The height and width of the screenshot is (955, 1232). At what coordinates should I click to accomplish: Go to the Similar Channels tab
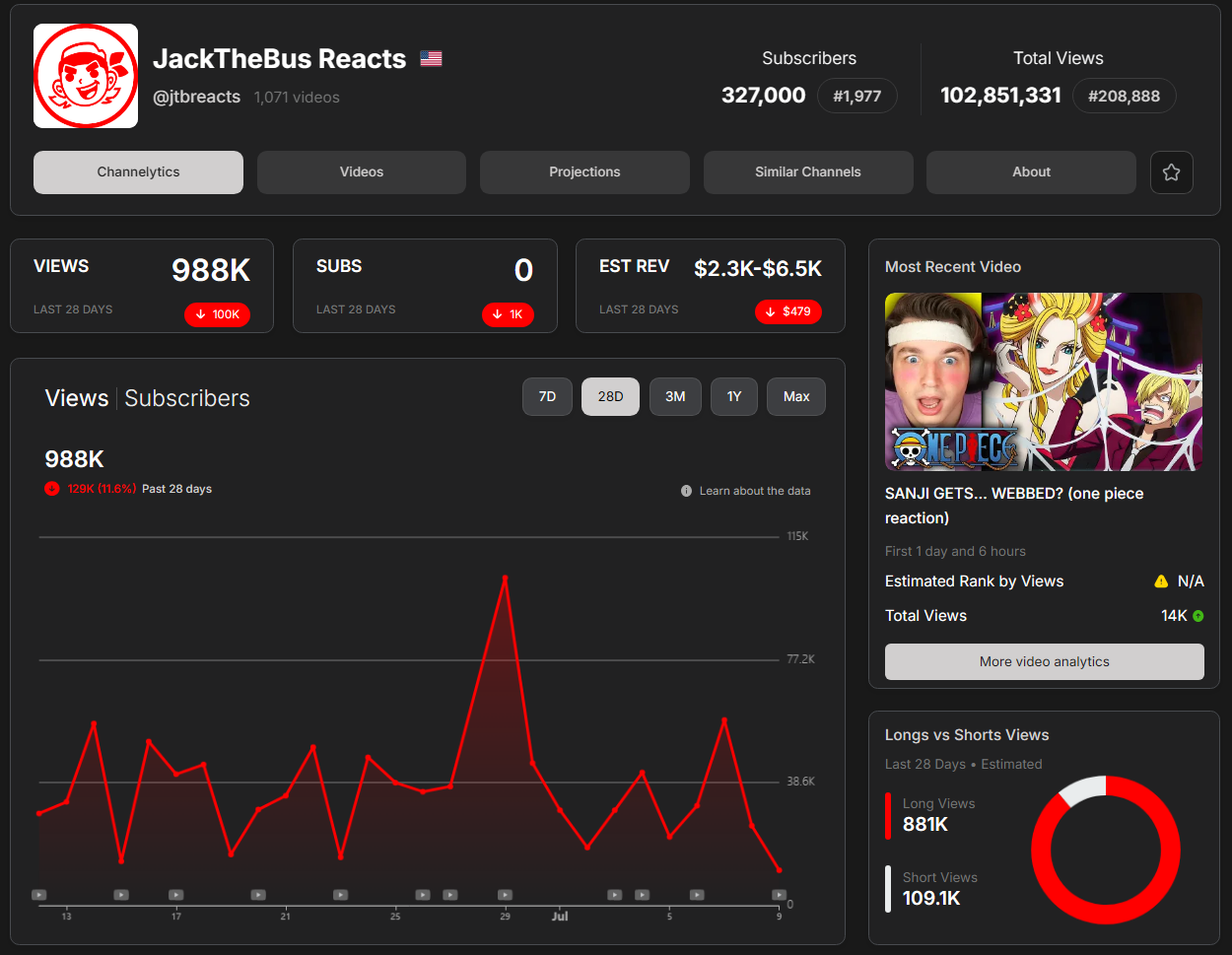[808, 172]
